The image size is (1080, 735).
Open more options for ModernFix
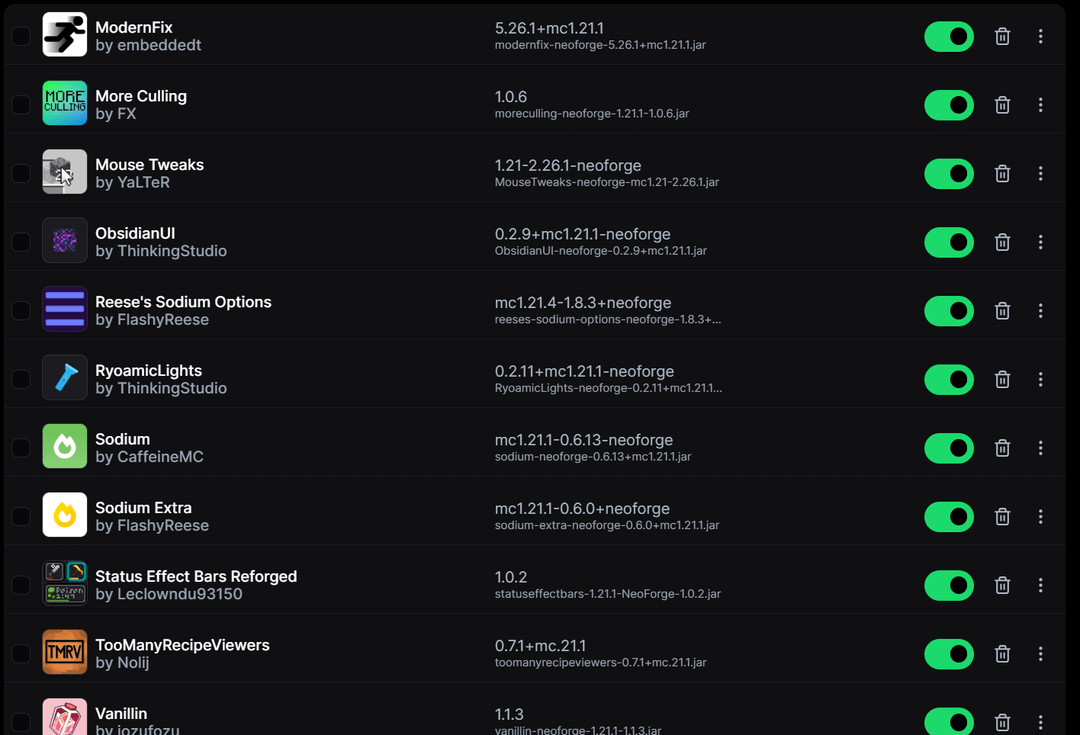(1040, 36)
